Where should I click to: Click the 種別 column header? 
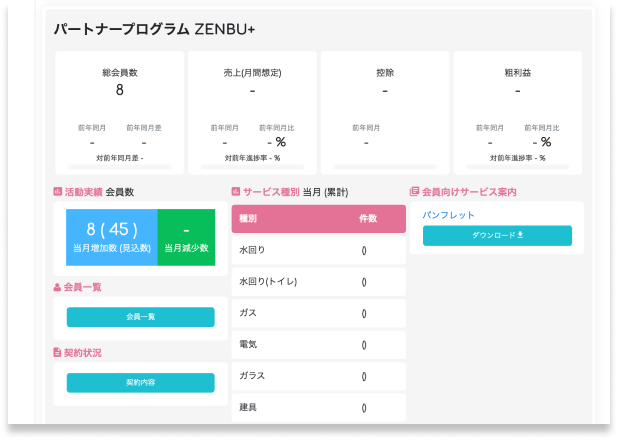point(248,217)
